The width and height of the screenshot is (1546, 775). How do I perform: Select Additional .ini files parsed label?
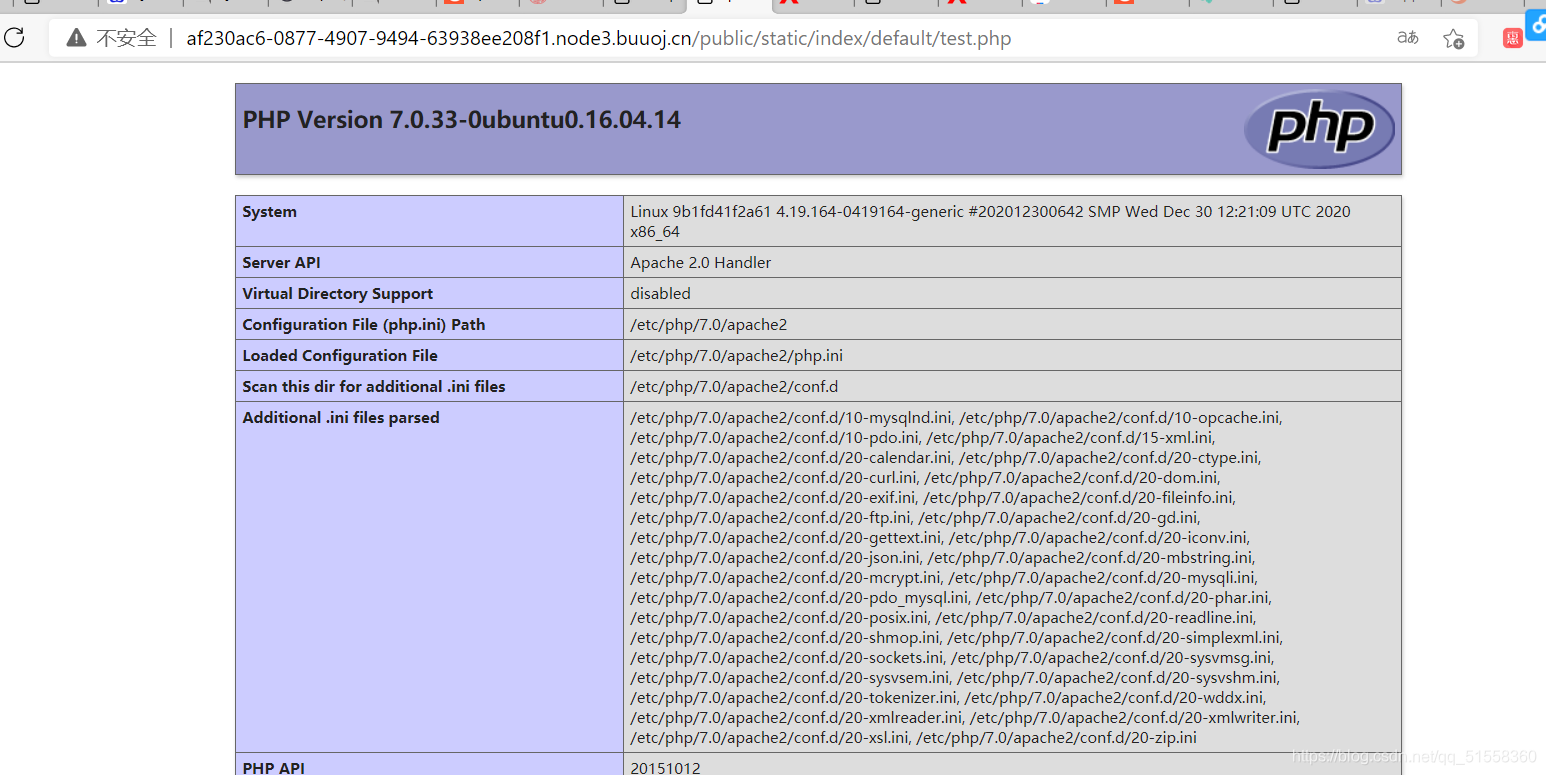[x=340, y=418]
